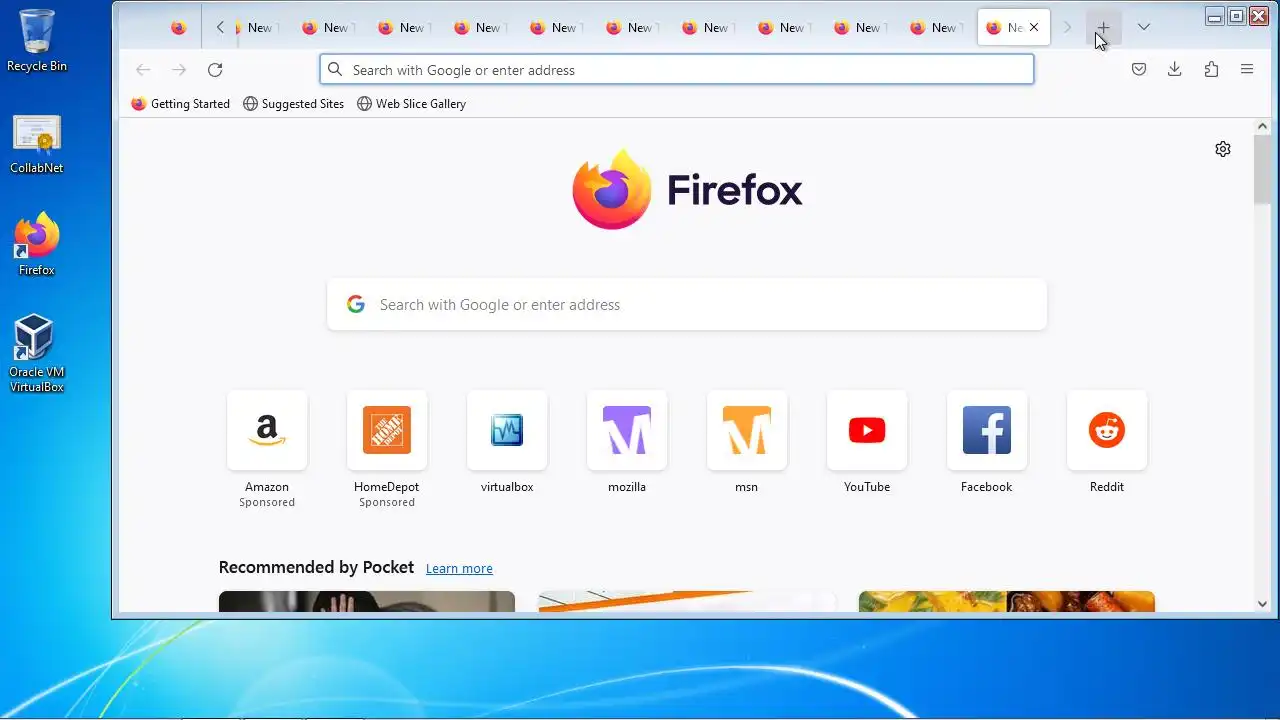Click the magnifier icon in the address bar

[335, 69]
